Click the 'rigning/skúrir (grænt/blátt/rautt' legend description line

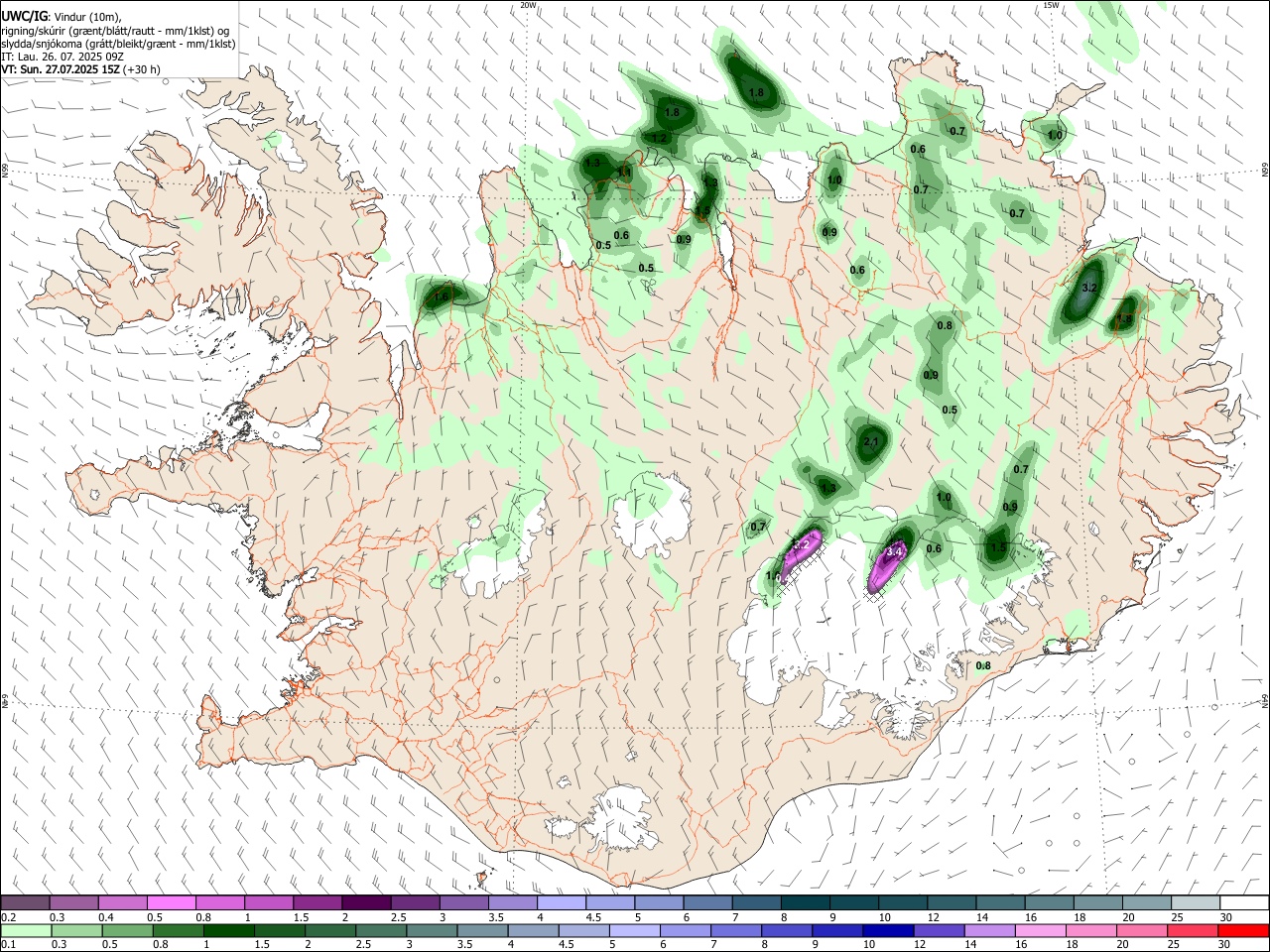(114, 30)
